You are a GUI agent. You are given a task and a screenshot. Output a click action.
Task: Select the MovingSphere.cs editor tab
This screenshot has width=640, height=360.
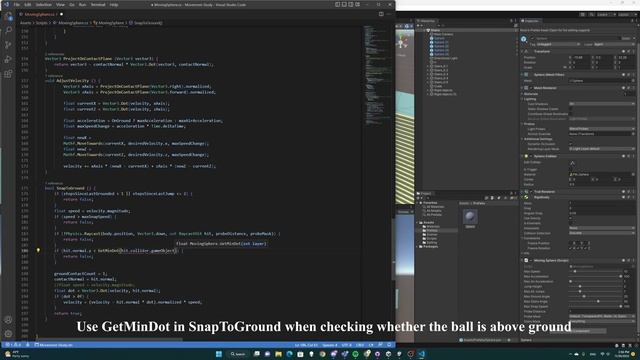pos(39,14)
